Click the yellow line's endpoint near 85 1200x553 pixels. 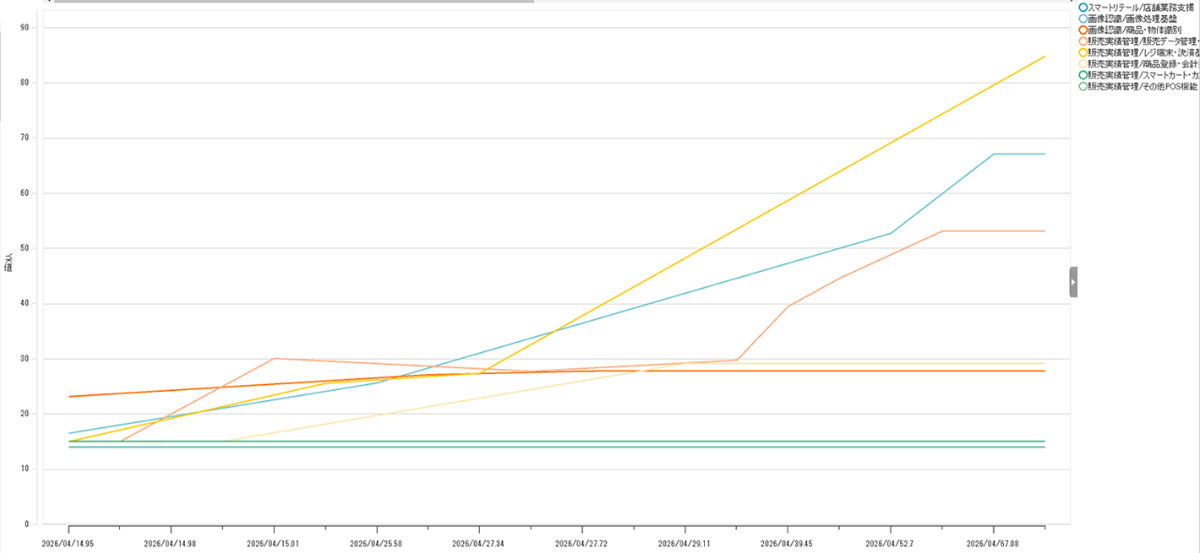(1044, 57)
